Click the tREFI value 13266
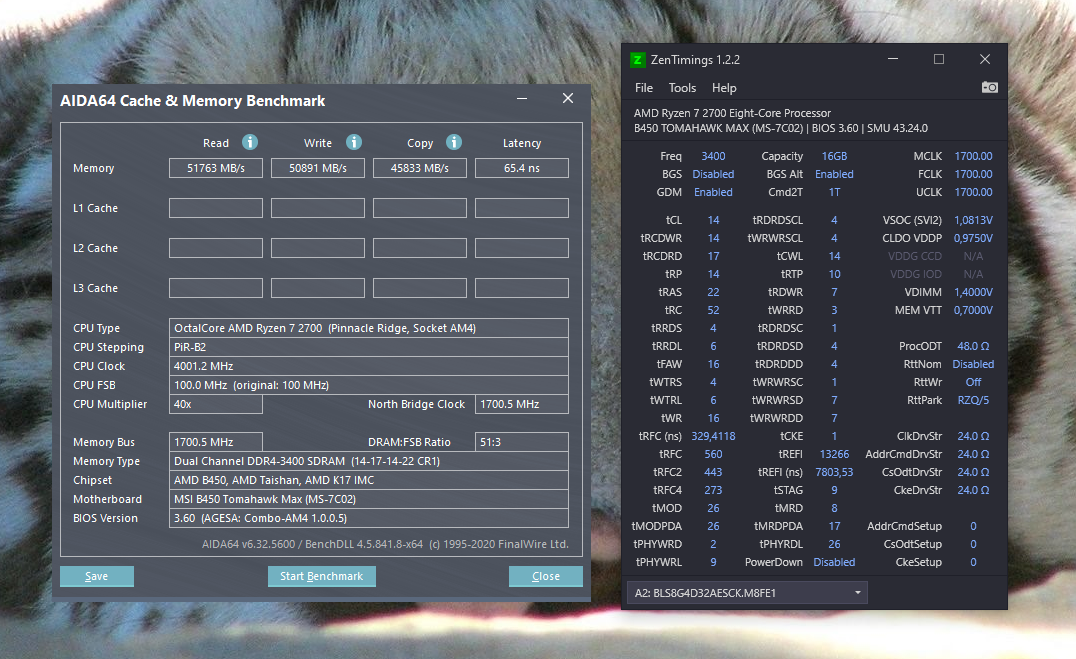1076x659 pixels. click(x=834, y=454)
